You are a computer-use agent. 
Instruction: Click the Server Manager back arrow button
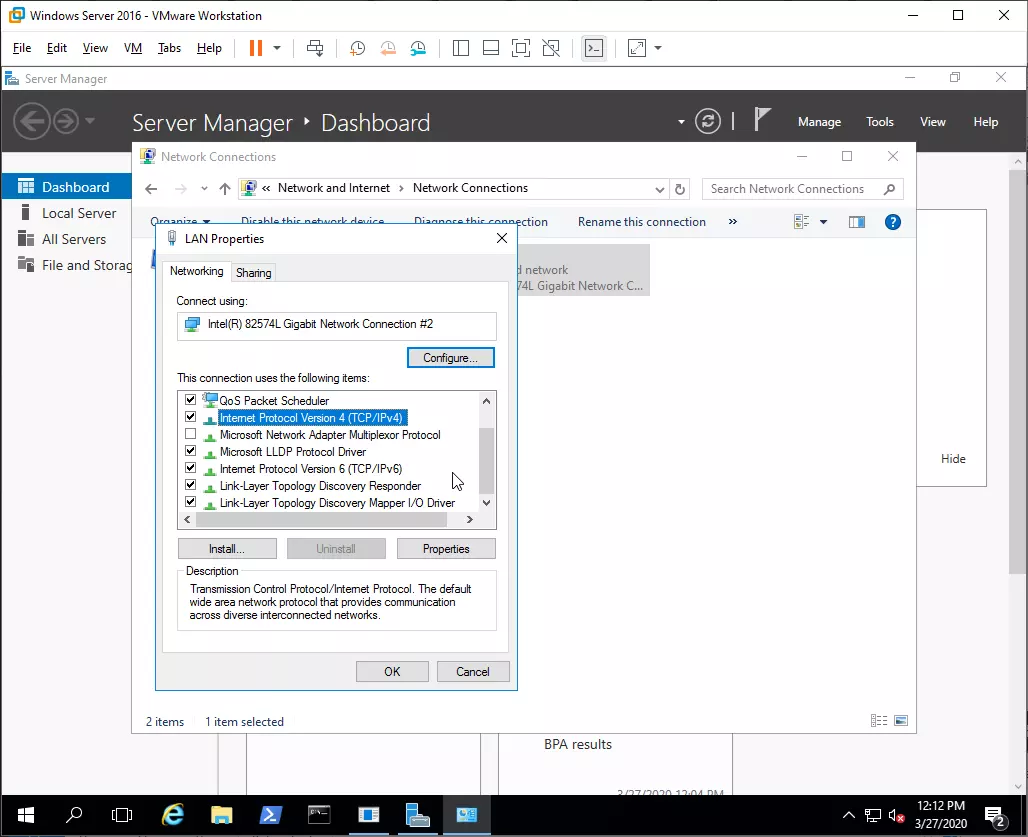coord(31,121)
